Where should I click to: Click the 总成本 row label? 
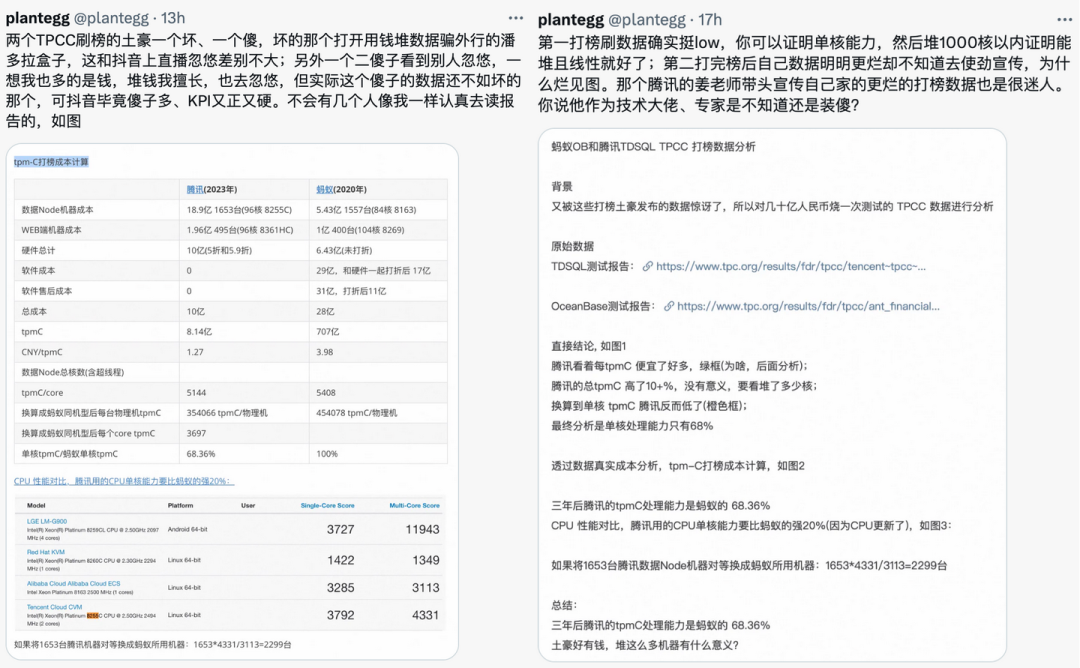34,312
